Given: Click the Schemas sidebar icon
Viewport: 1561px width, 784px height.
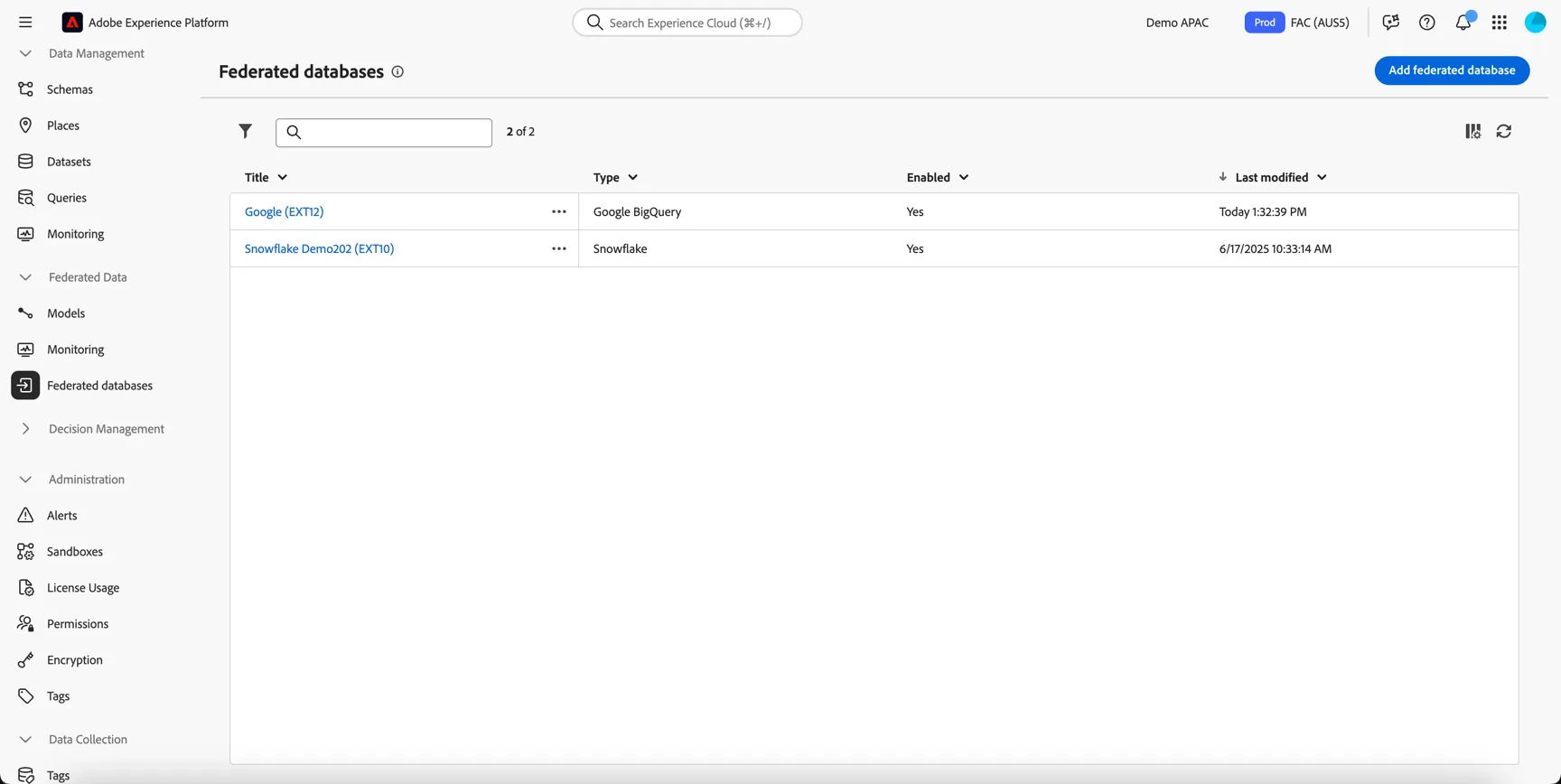Looking at the screenshot, I should (25, 89).
